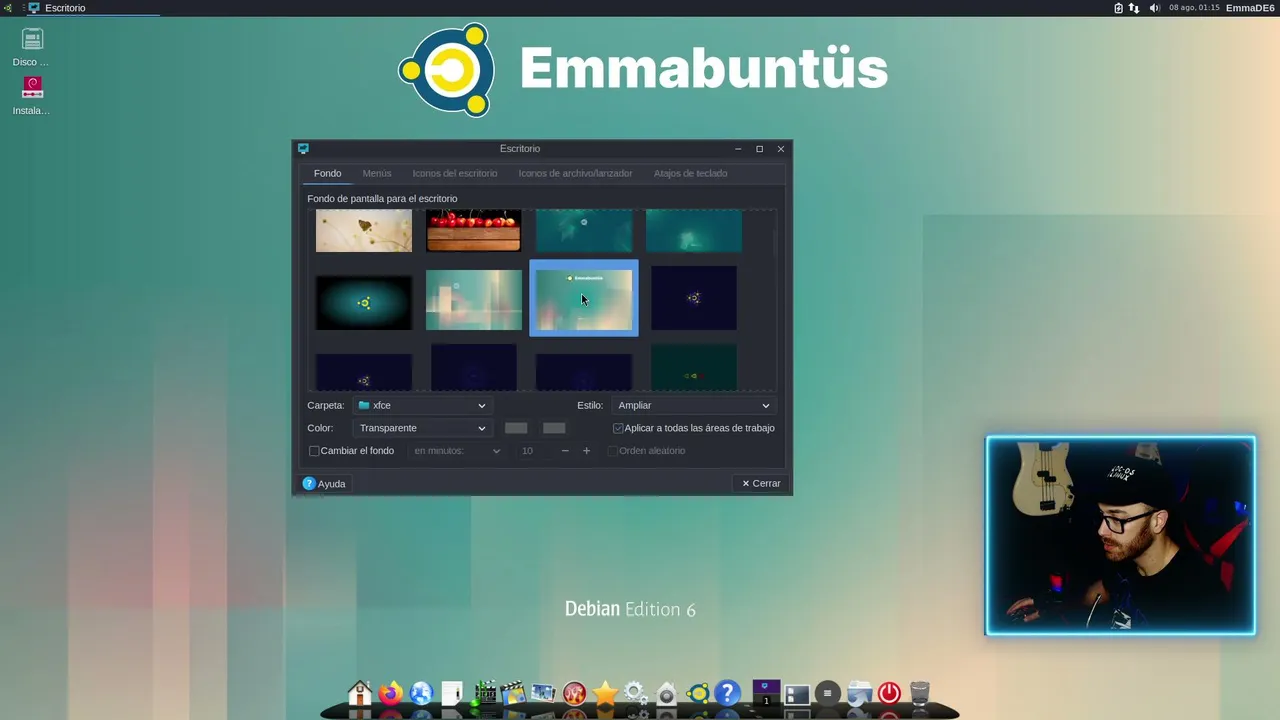Open the en minutos interval dropdown

(456, 451)
